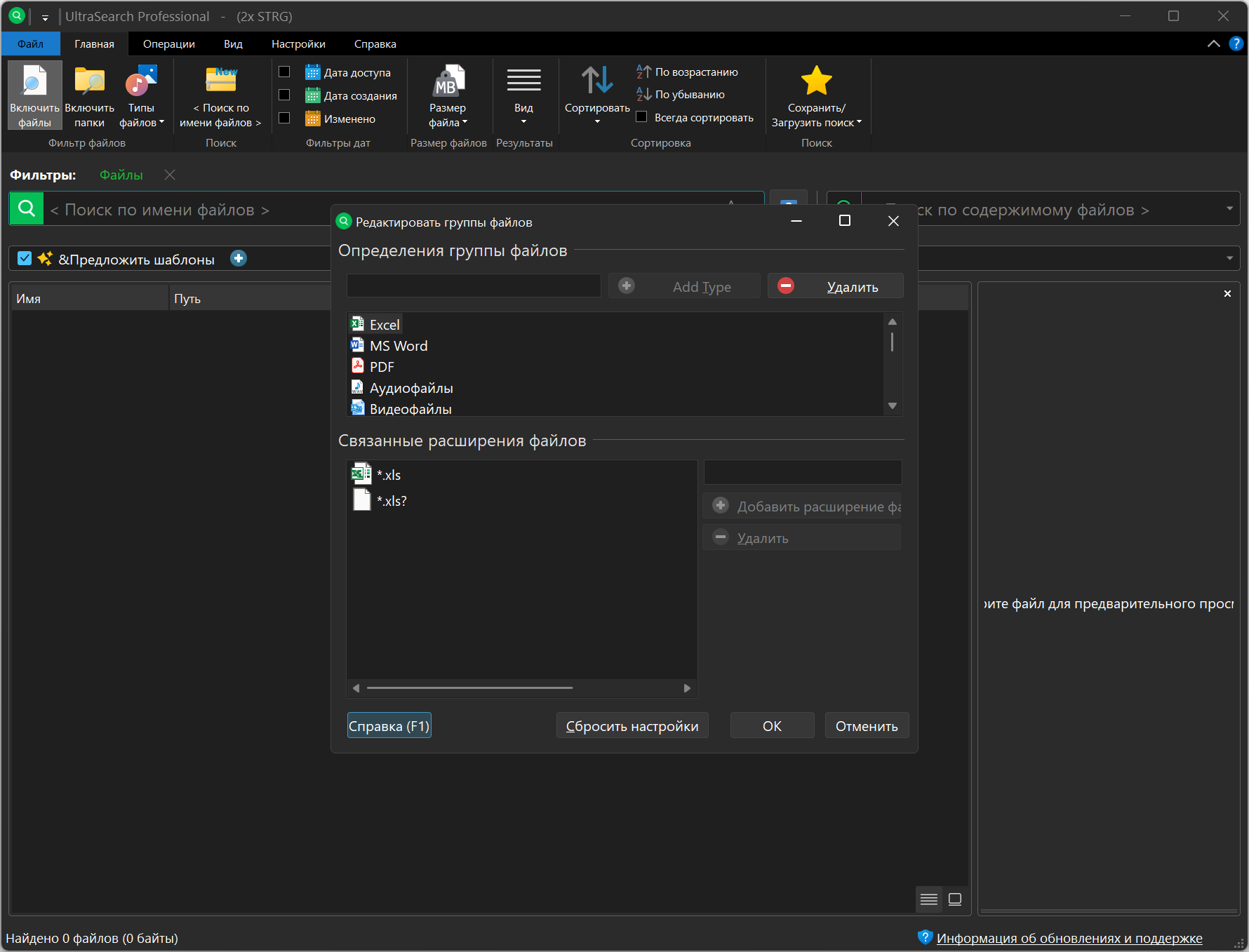Switch to the preview pane layout icon

click(955, 899)
